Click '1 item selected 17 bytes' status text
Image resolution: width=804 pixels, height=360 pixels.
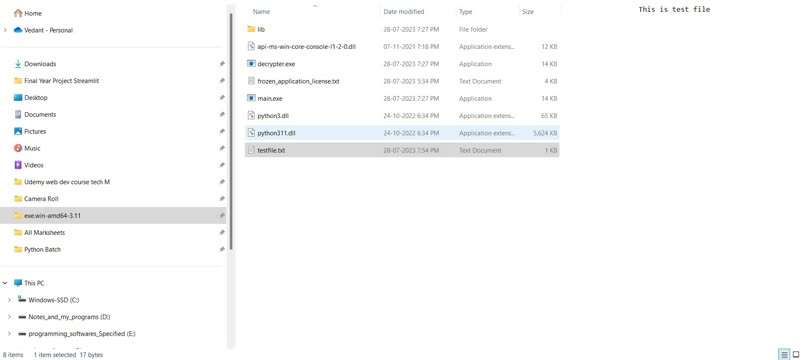68,354
